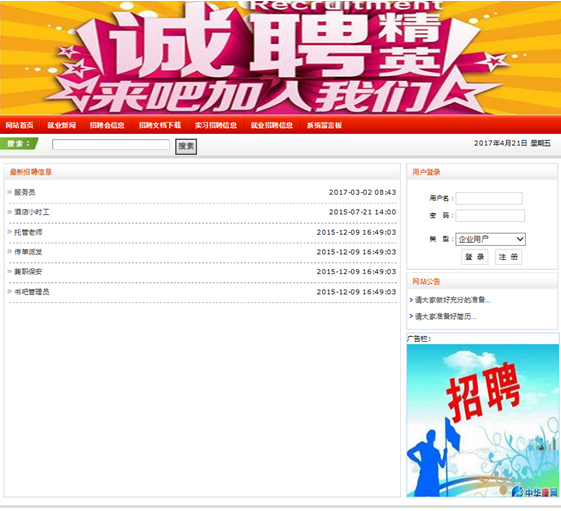
Task: Click the 诚聘精英 header banner
Action: pos(280,57)
